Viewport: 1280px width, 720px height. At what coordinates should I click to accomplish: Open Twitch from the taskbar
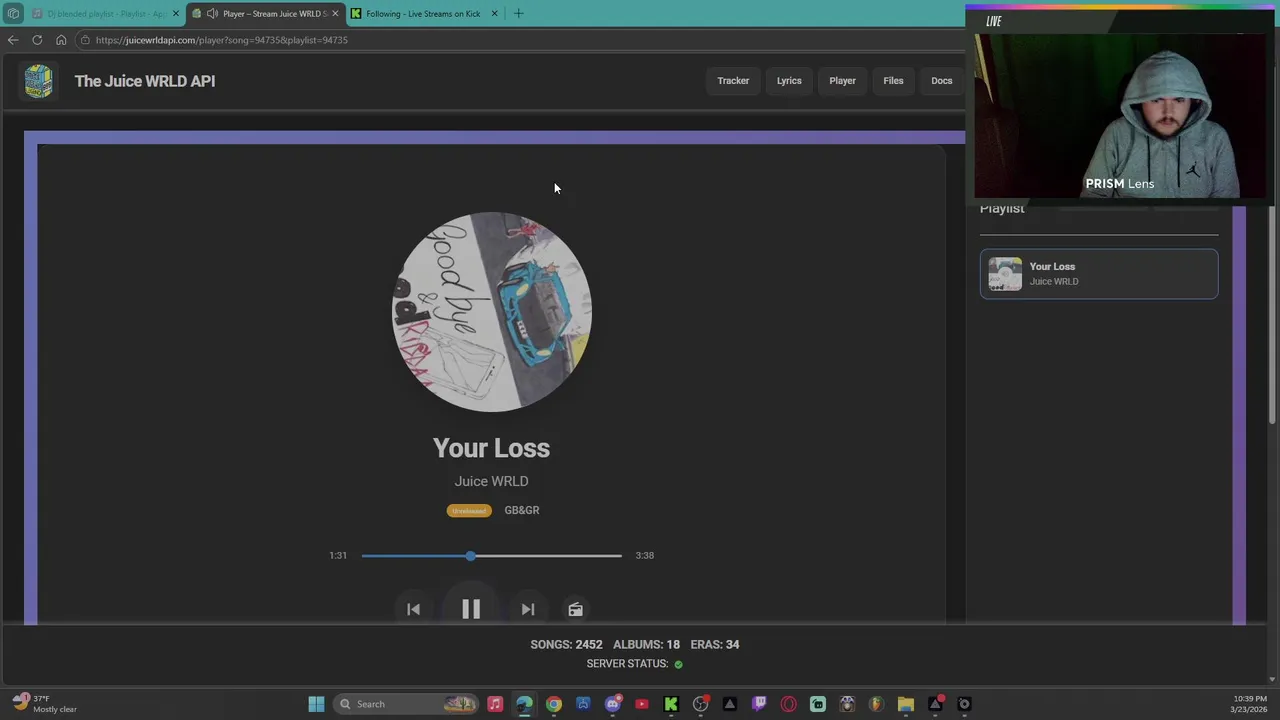point(759,704)
